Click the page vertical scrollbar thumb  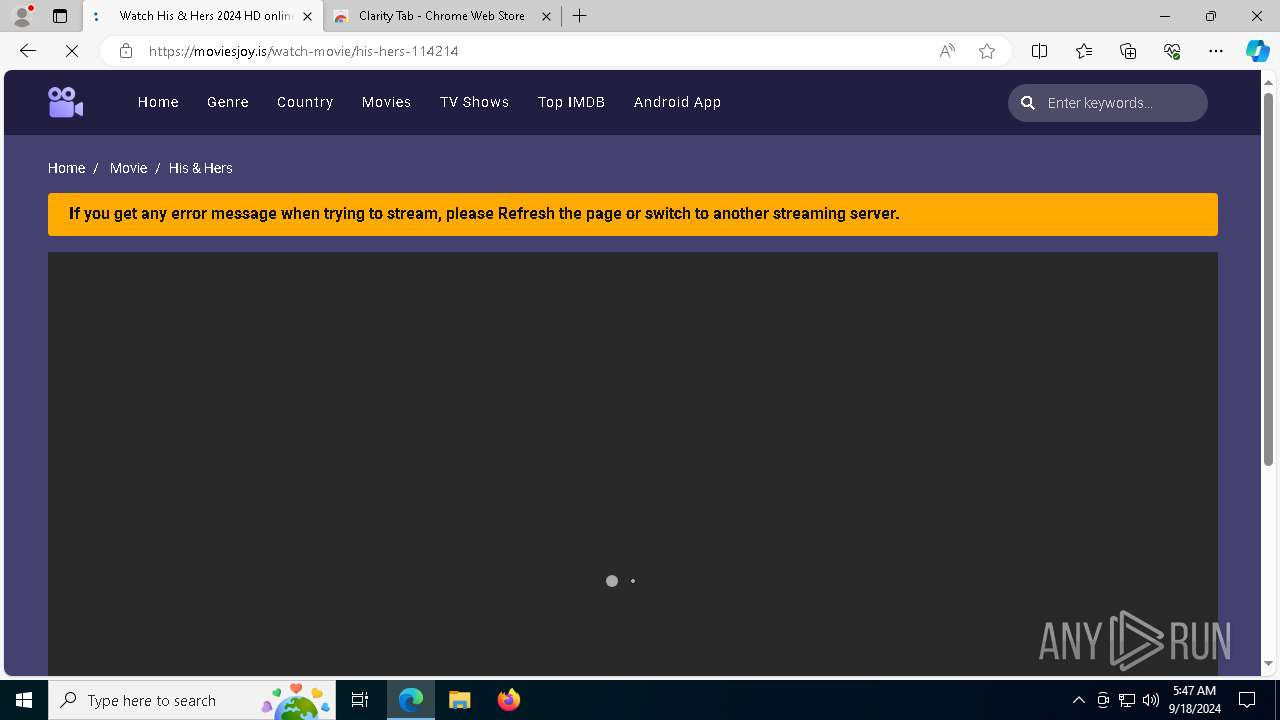pos(1268,278)
